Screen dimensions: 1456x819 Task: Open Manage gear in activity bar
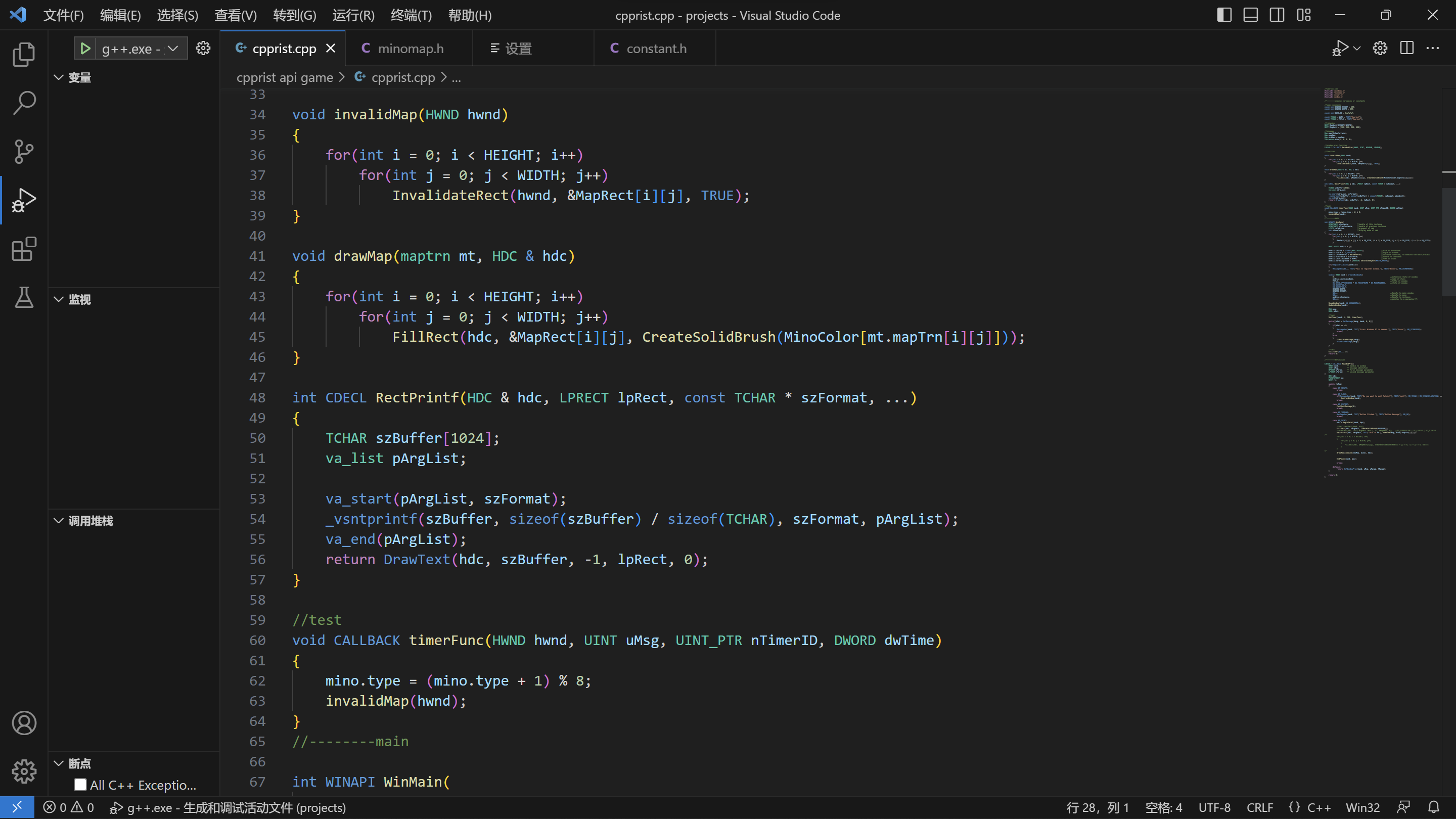24,771
